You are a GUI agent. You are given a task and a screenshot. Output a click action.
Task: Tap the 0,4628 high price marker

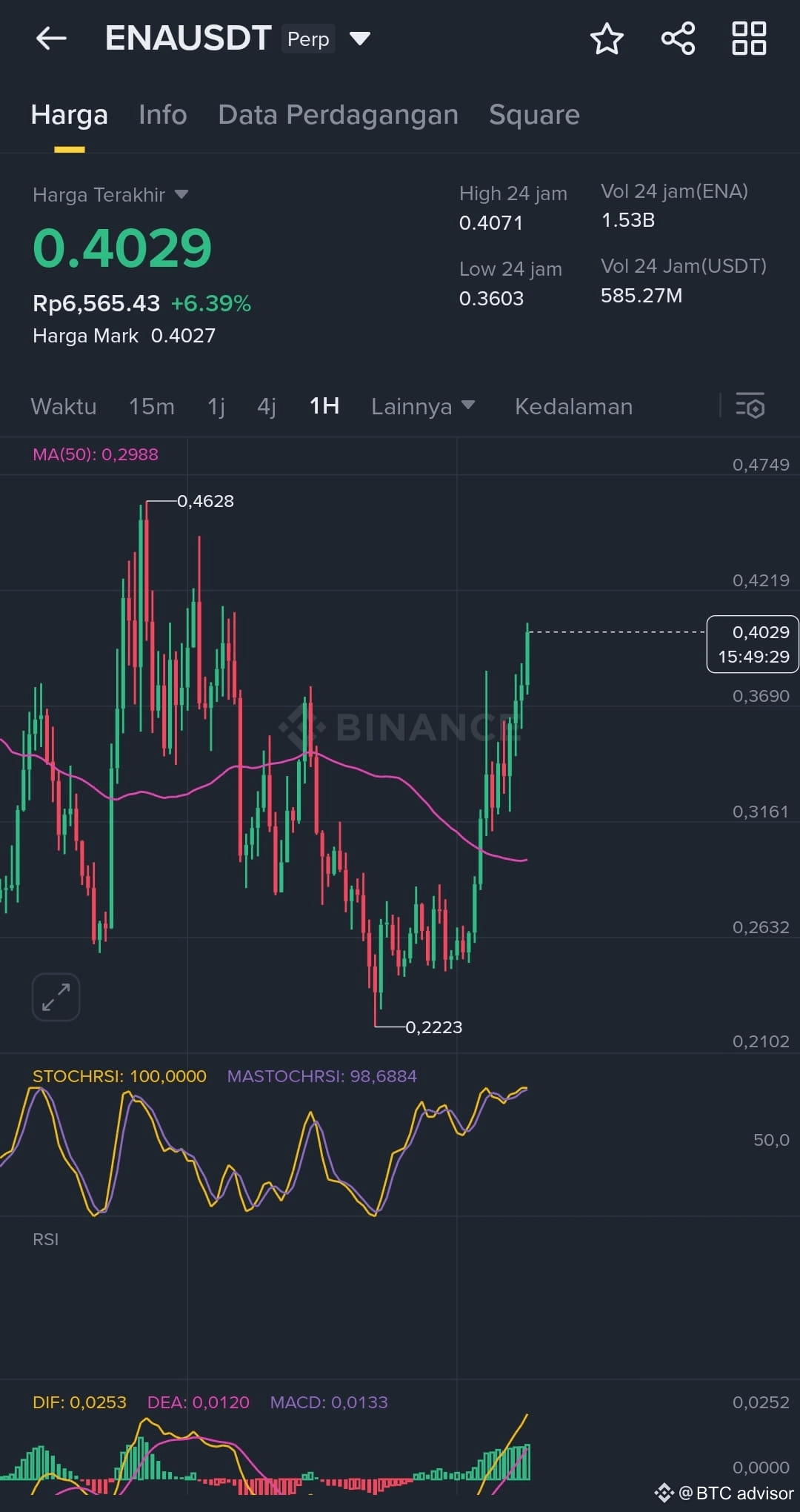pyautogui.click(x=205, y=501)
